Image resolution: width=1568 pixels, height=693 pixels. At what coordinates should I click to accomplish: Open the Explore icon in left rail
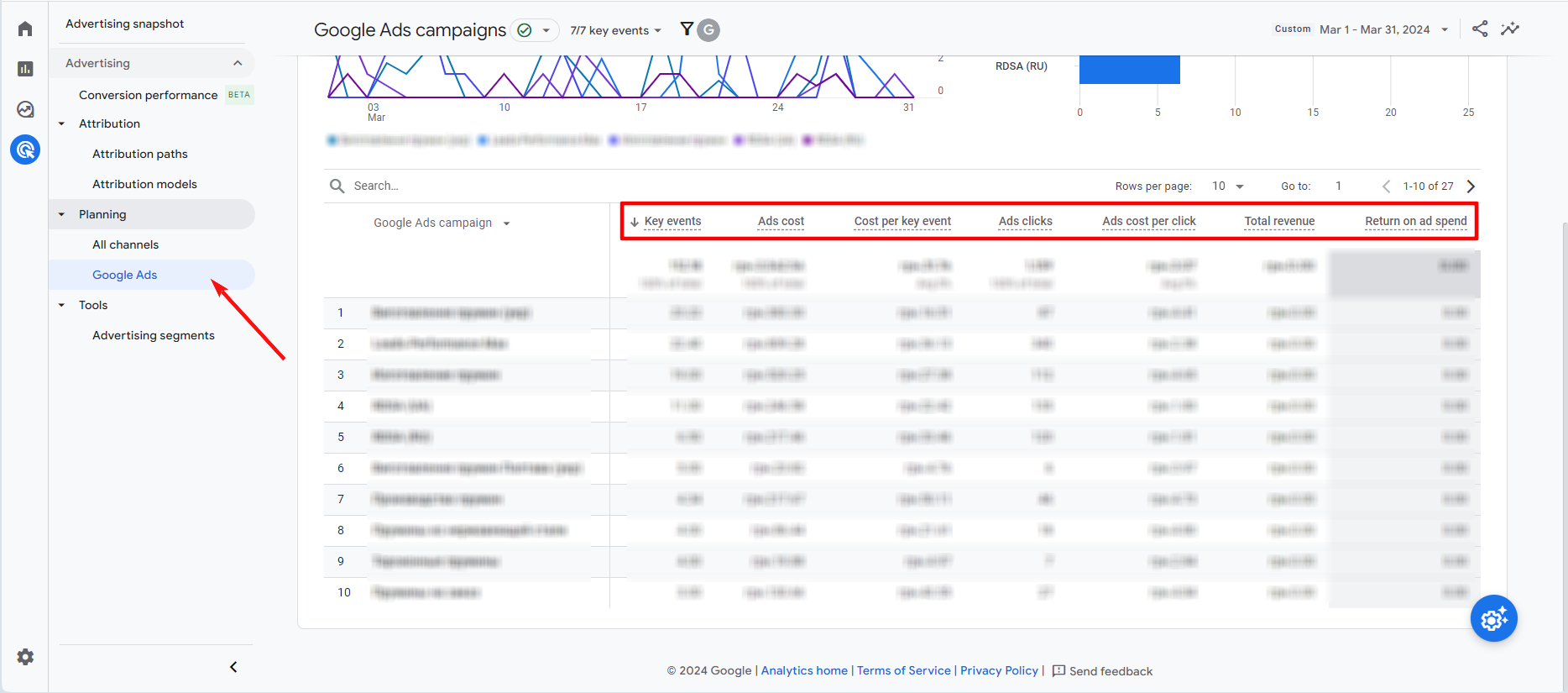[25, 109]
